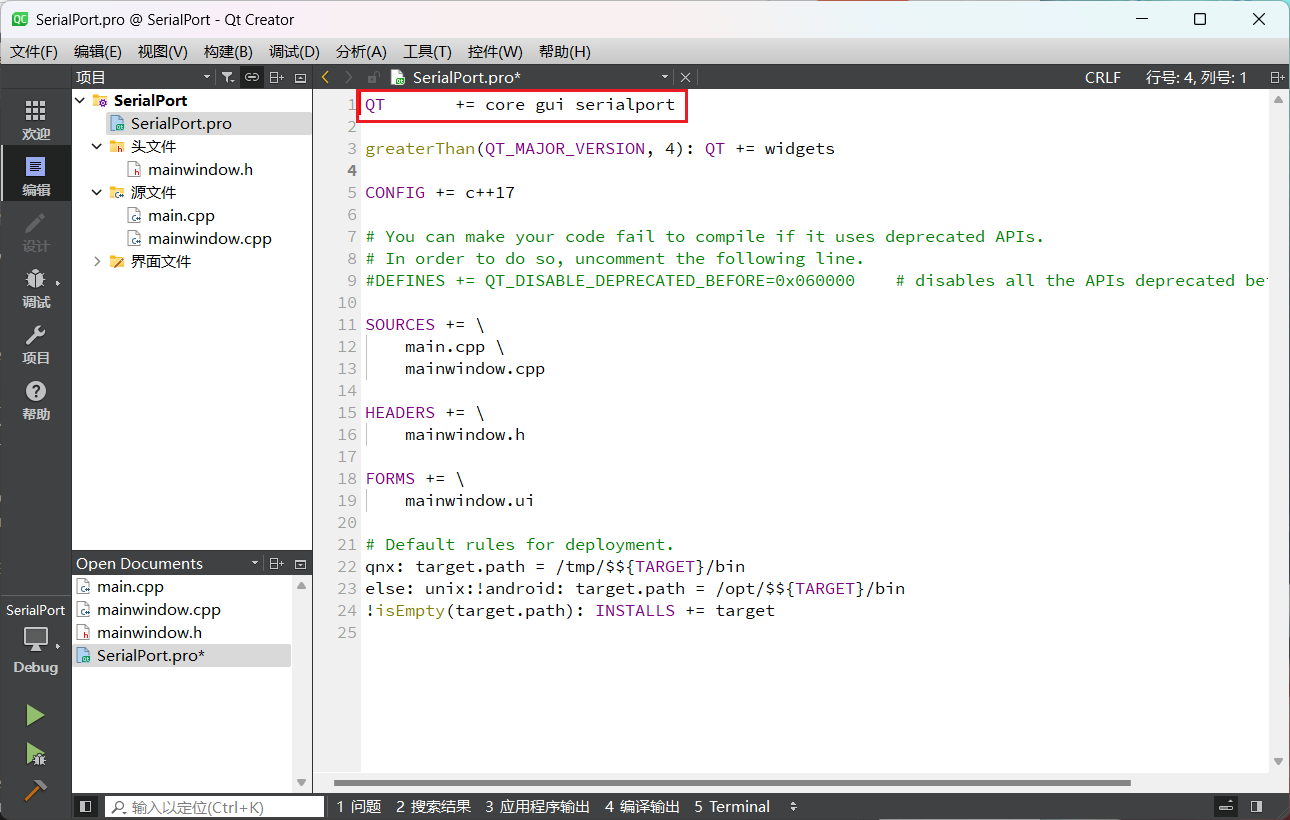Select SerialPort.pro in the project tree
Viewport: 1290px width, 820px height.
tap(180, 123)
